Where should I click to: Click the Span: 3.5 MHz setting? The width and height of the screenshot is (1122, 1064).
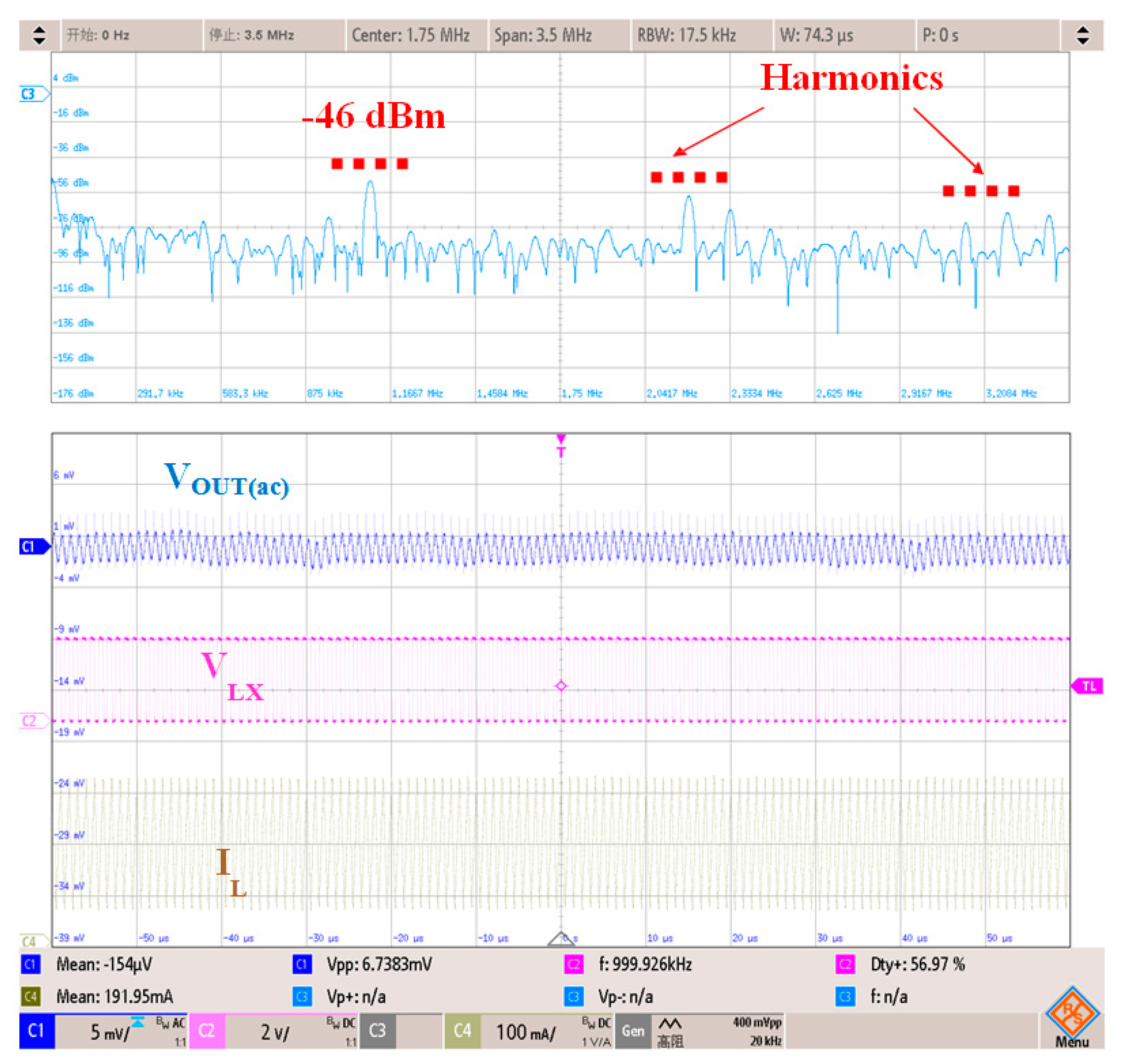click(x=543, y=35)
